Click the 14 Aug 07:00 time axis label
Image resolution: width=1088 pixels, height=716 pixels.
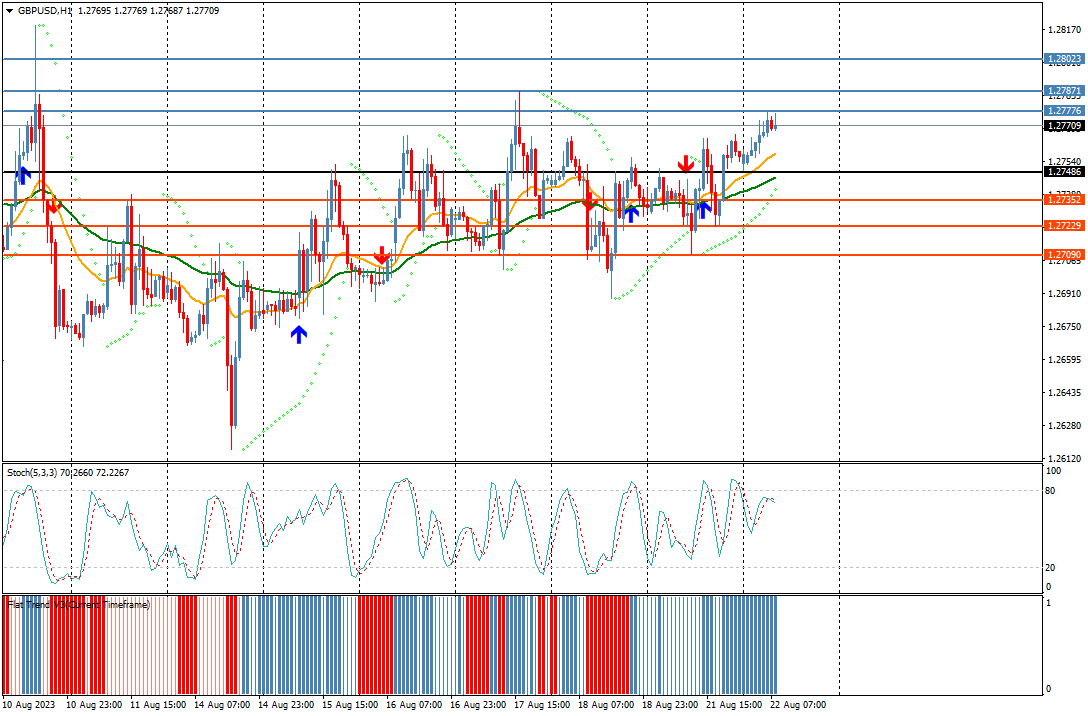point(222,705)
